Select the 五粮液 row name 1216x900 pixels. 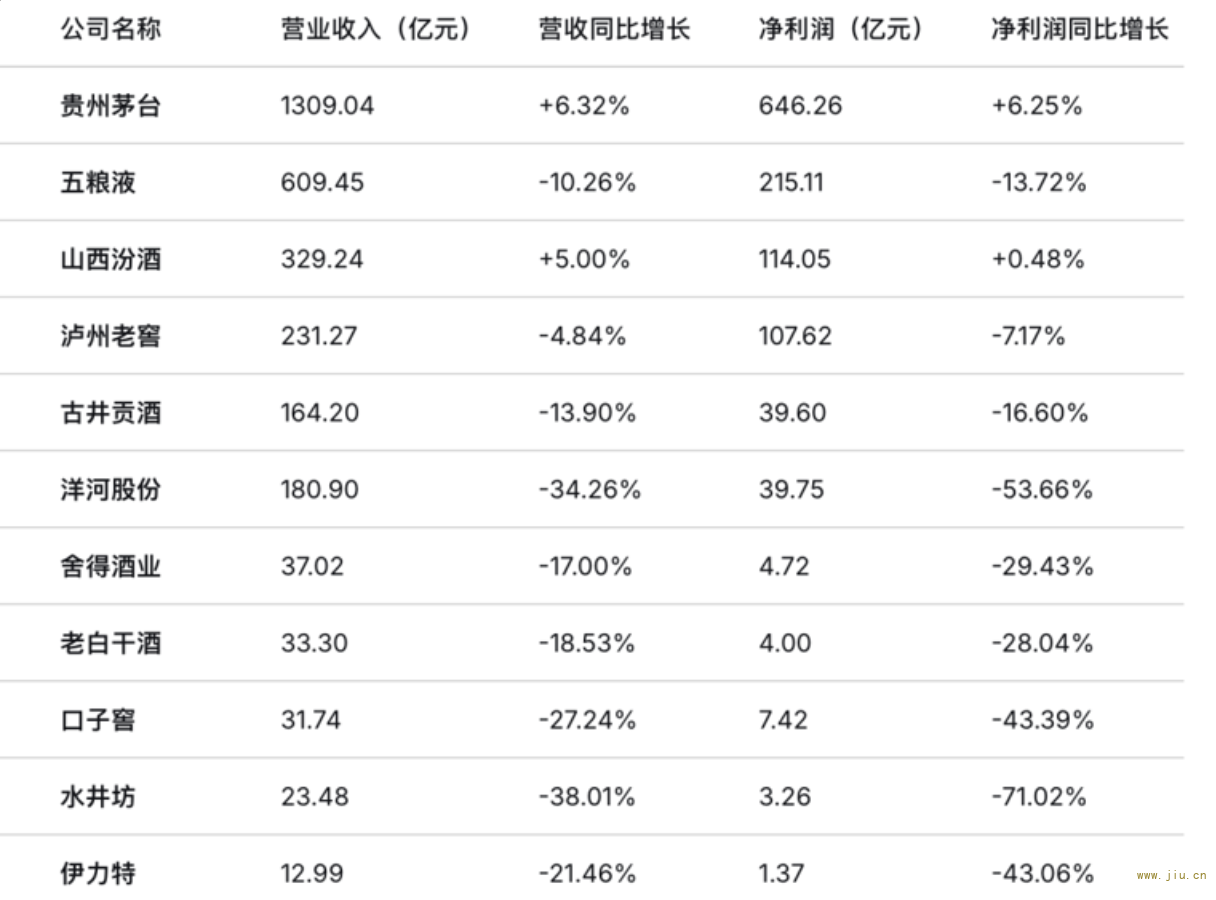[x=98, y=183]
